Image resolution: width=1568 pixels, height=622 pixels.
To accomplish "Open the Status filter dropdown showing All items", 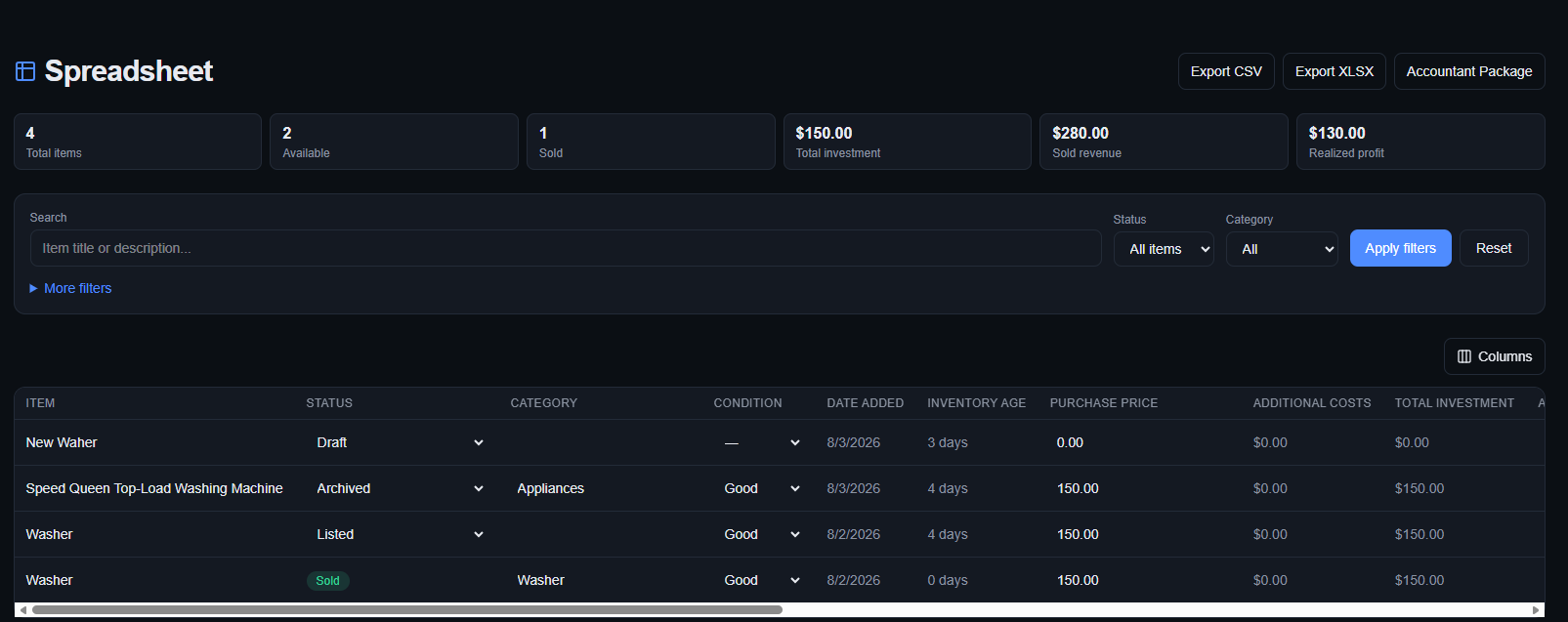I will tap(1164, 249).
